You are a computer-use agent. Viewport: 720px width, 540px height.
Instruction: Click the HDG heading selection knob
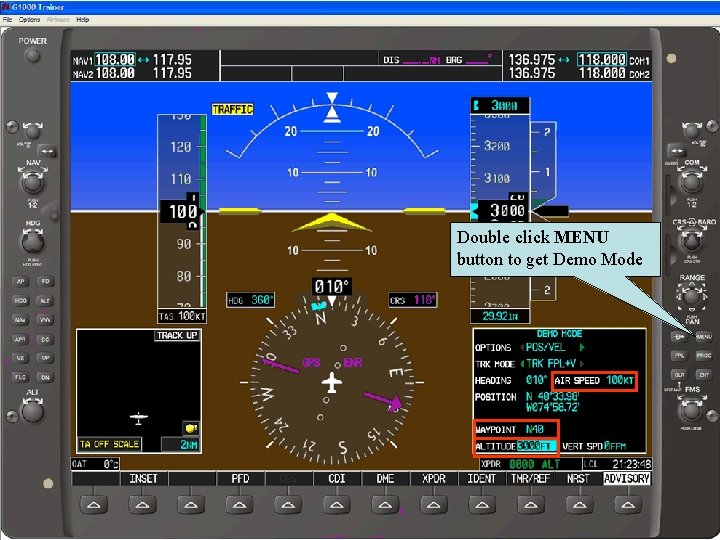pyautogui.click(x=33, y=242)
